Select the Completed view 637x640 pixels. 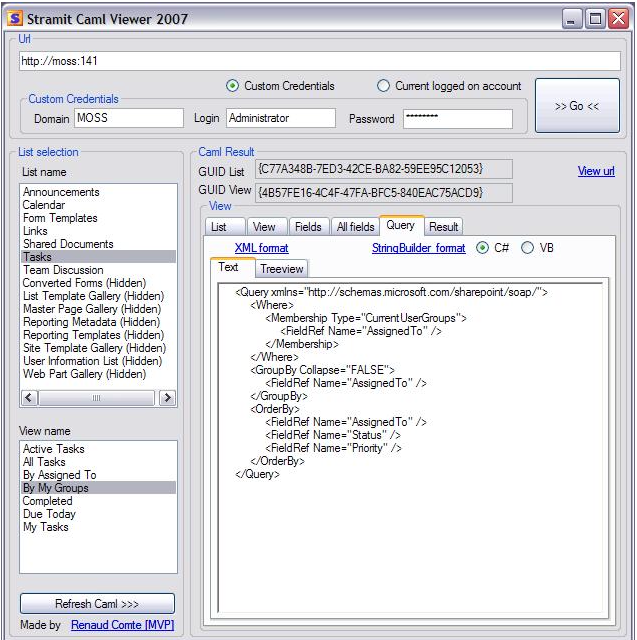pos(98,501)
